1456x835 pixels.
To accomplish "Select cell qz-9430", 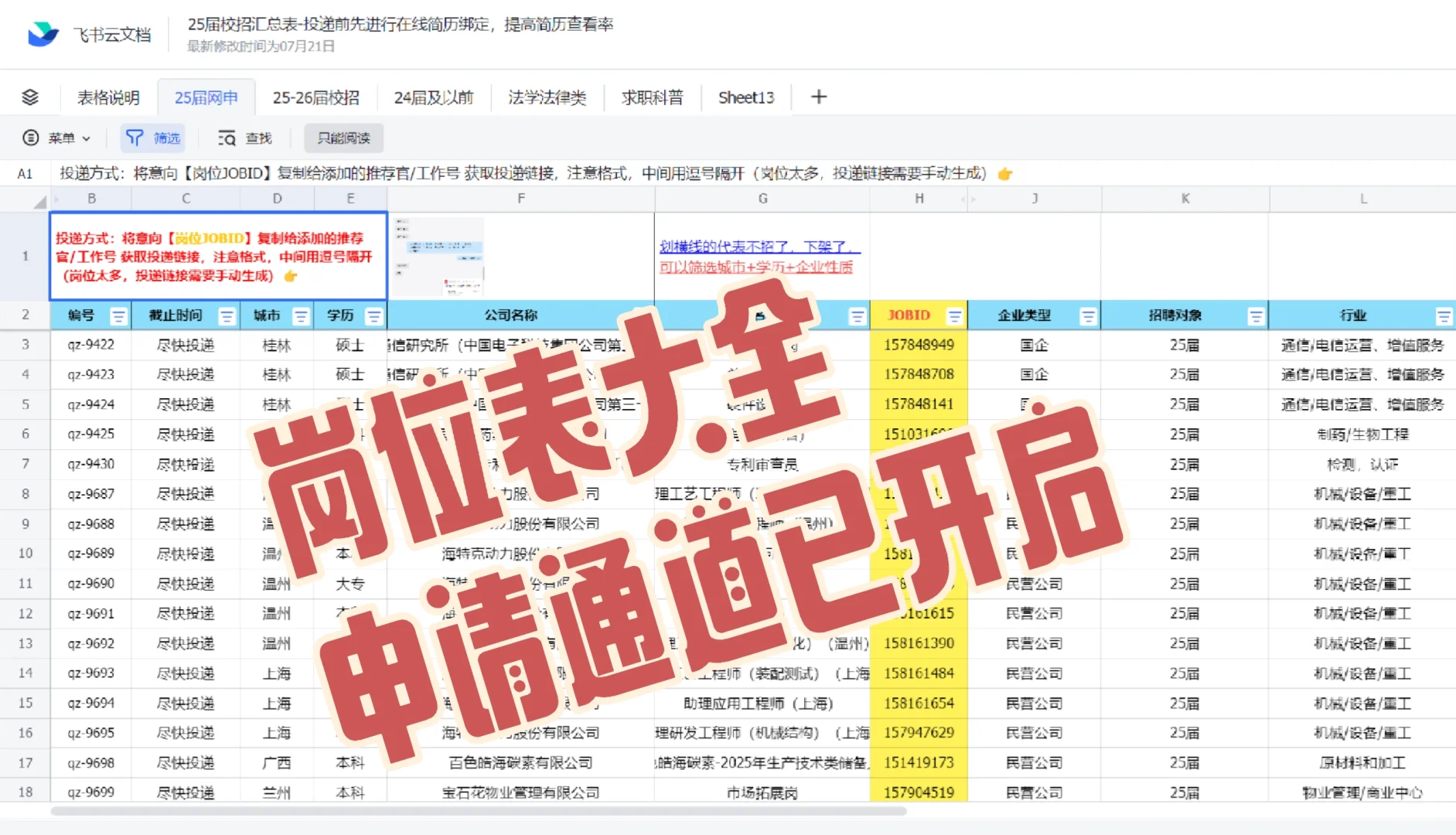I will coord(90,464).
